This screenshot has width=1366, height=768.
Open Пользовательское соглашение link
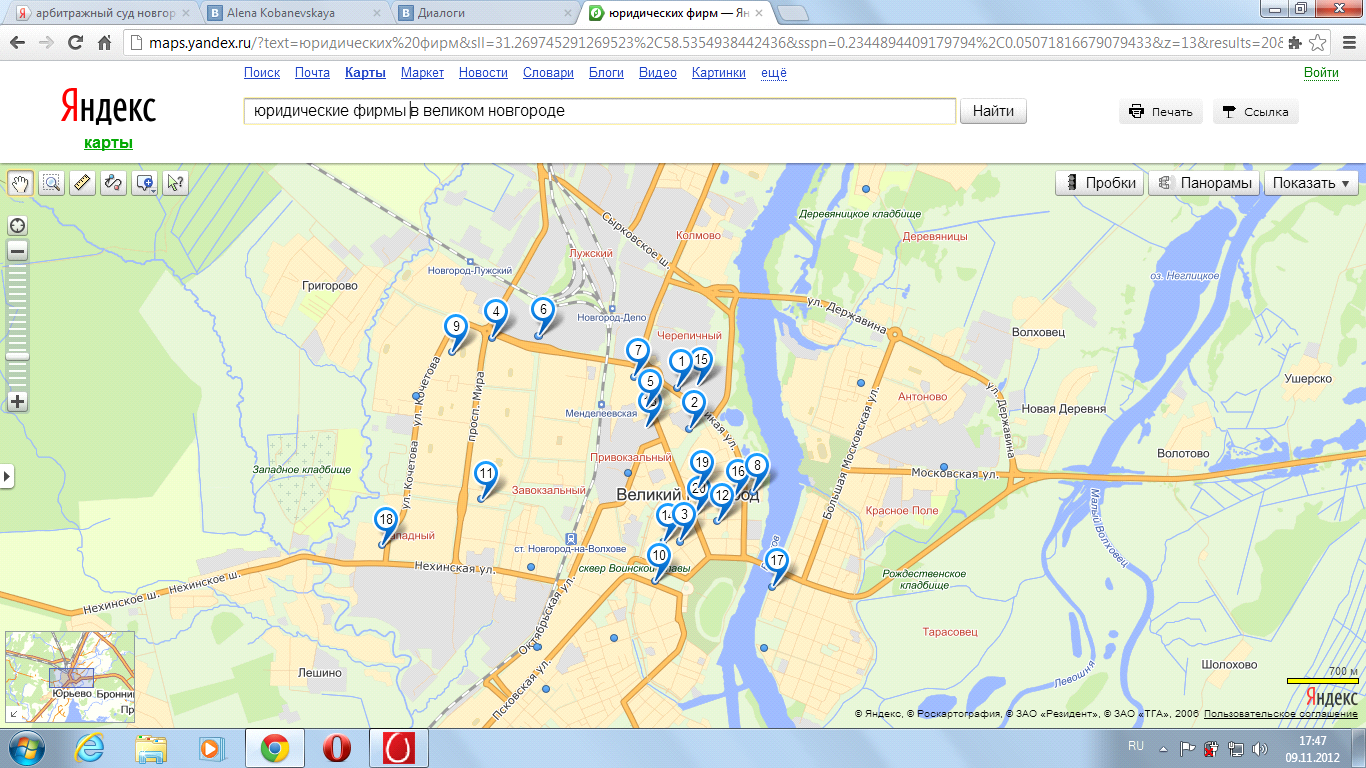tap(1280, 714)
